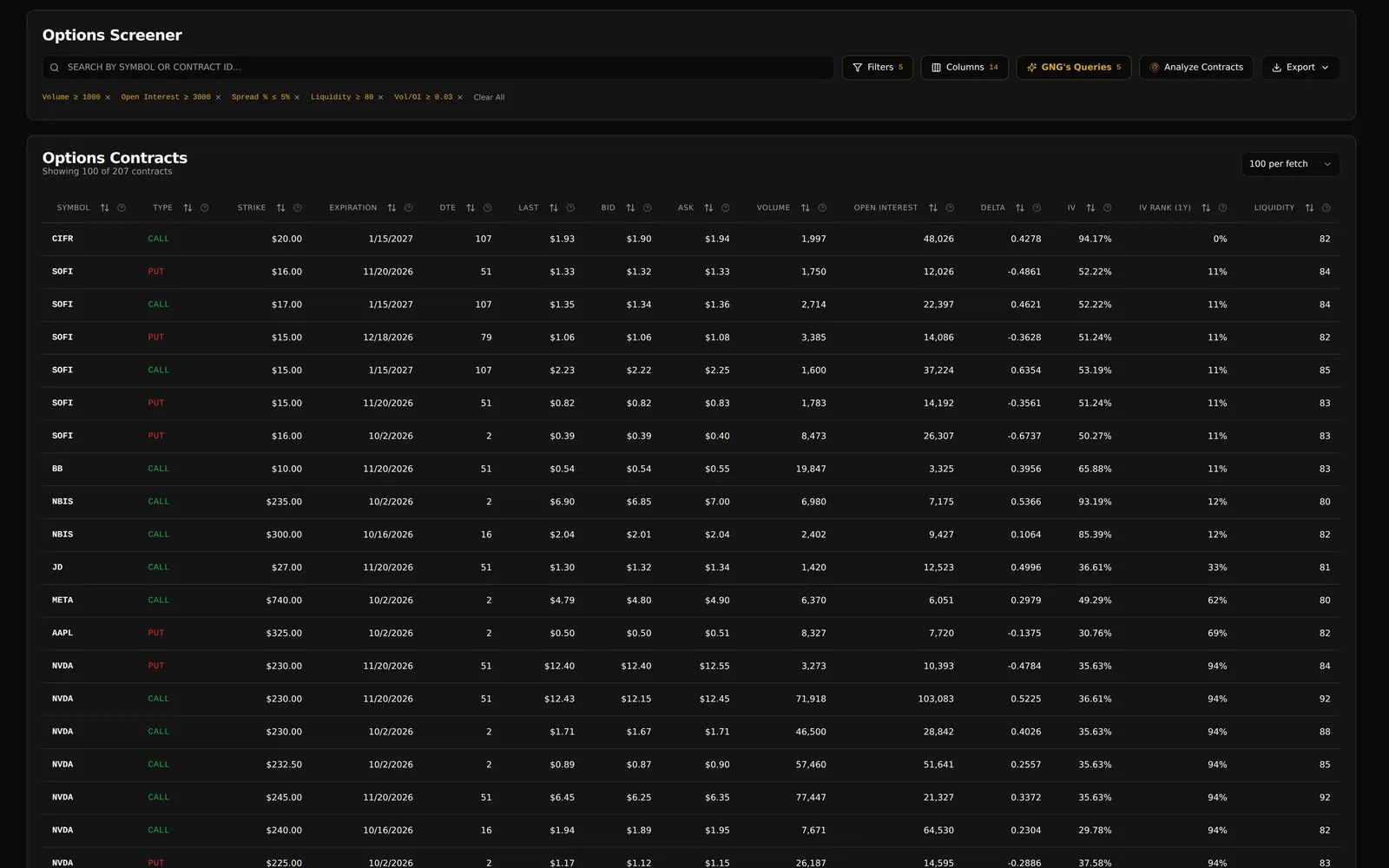Show DTE column help icon
The height and width of the screenshot is (868, 1389).
point(487,208)
